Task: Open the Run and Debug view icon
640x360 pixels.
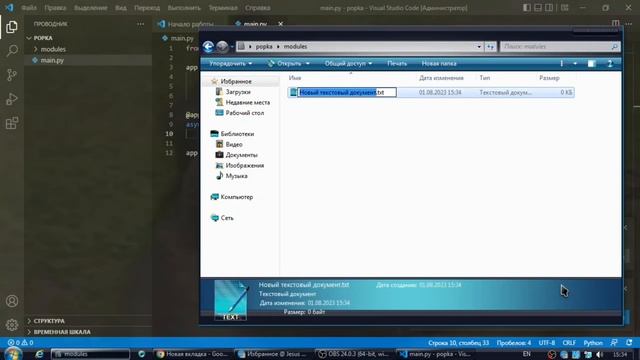Action: click(x=12, y=99)
